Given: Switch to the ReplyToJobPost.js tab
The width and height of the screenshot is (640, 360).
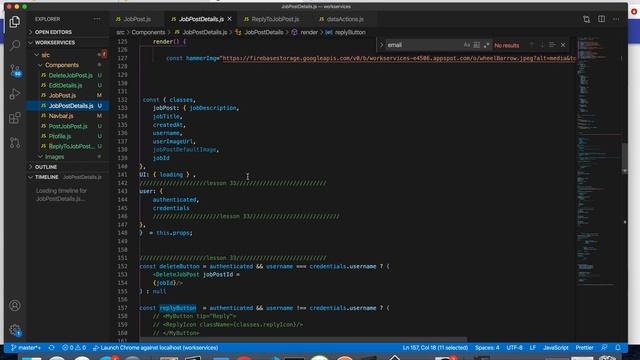Looking at the screenshot, I should [275, 19].
